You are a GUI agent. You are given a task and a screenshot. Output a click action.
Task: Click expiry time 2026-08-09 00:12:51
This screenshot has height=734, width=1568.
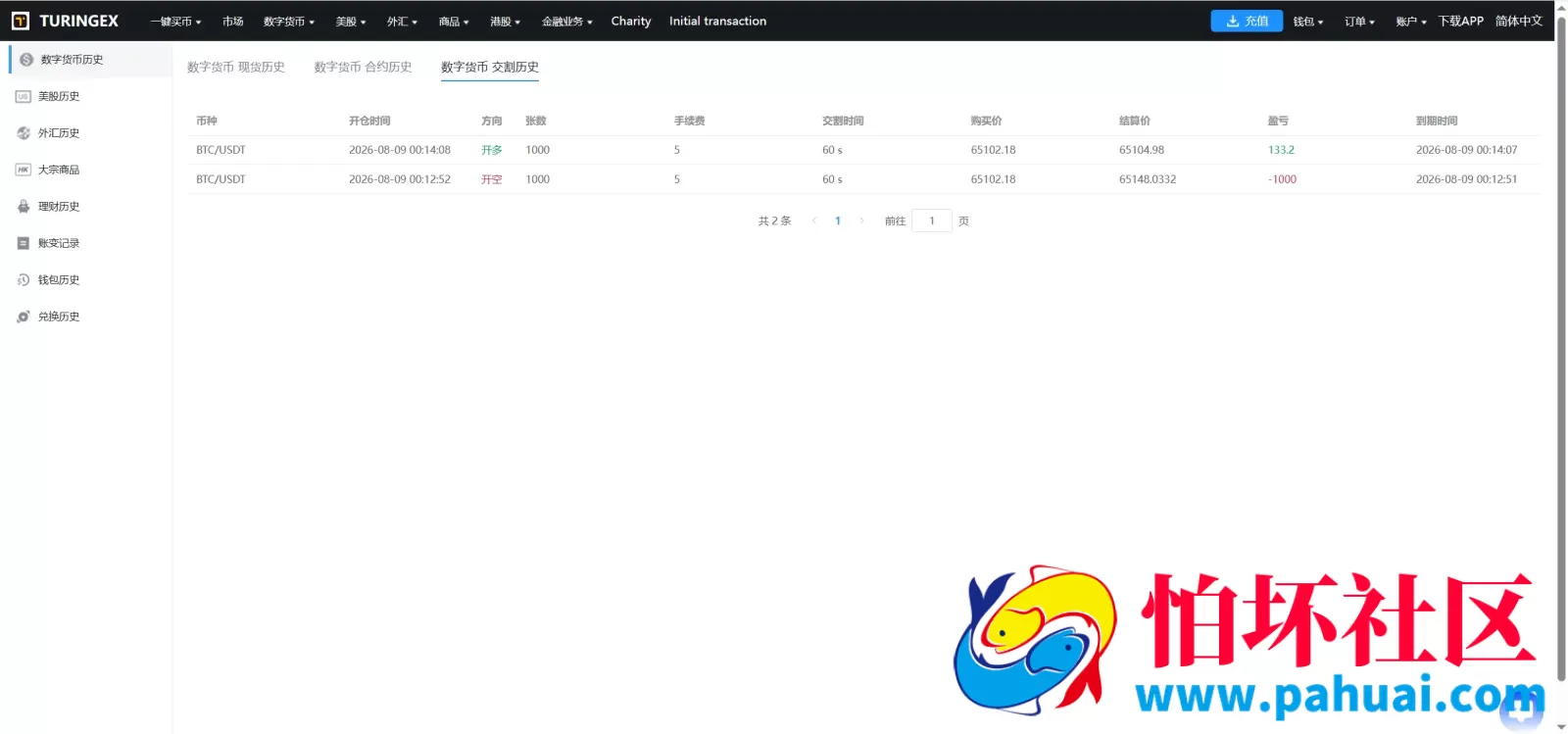tap(1466, 179)
